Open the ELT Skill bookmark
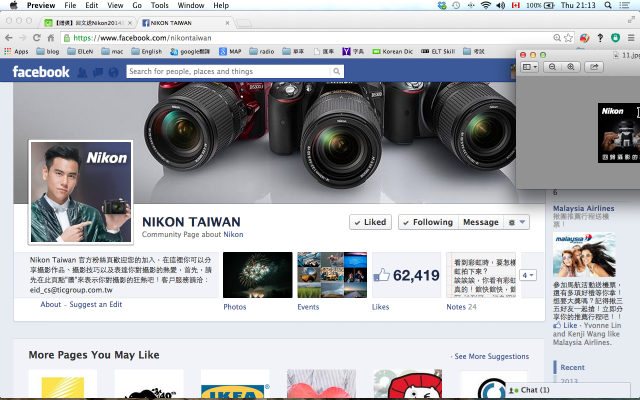The width and height of the screenshot is (640, 400). click(x=438, y=51)
